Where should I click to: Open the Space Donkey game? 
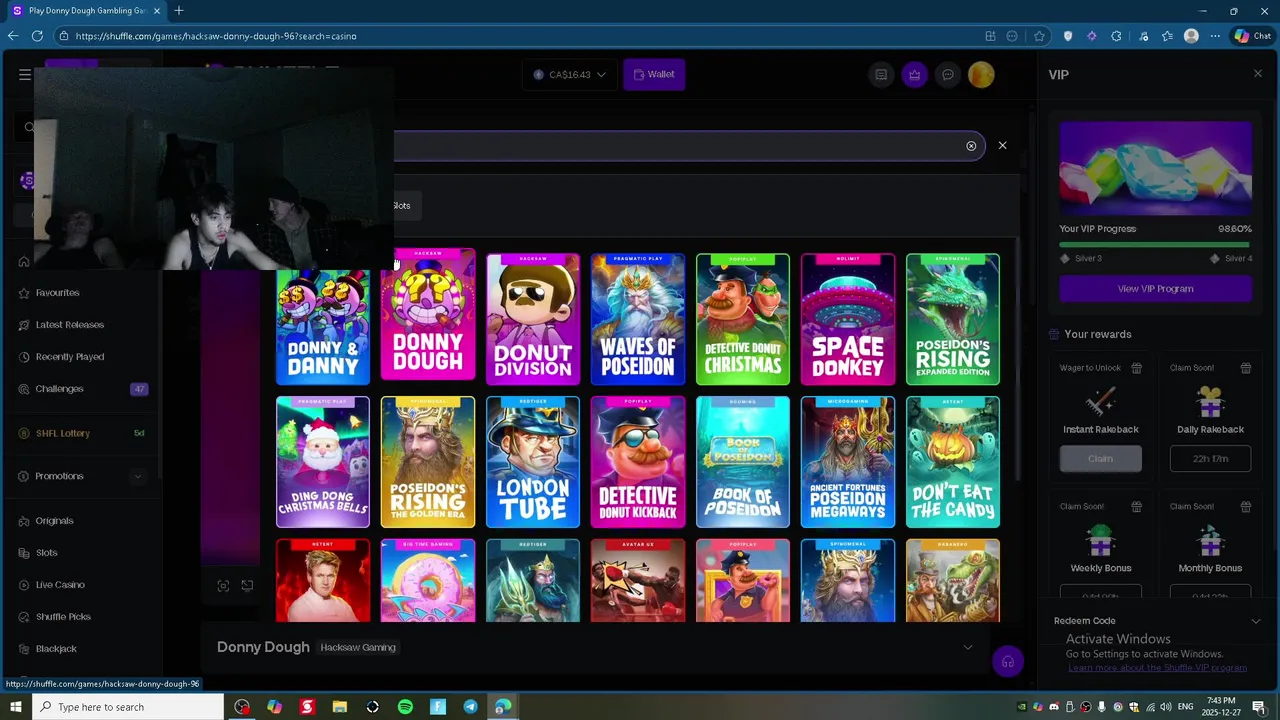pos(848,319)
